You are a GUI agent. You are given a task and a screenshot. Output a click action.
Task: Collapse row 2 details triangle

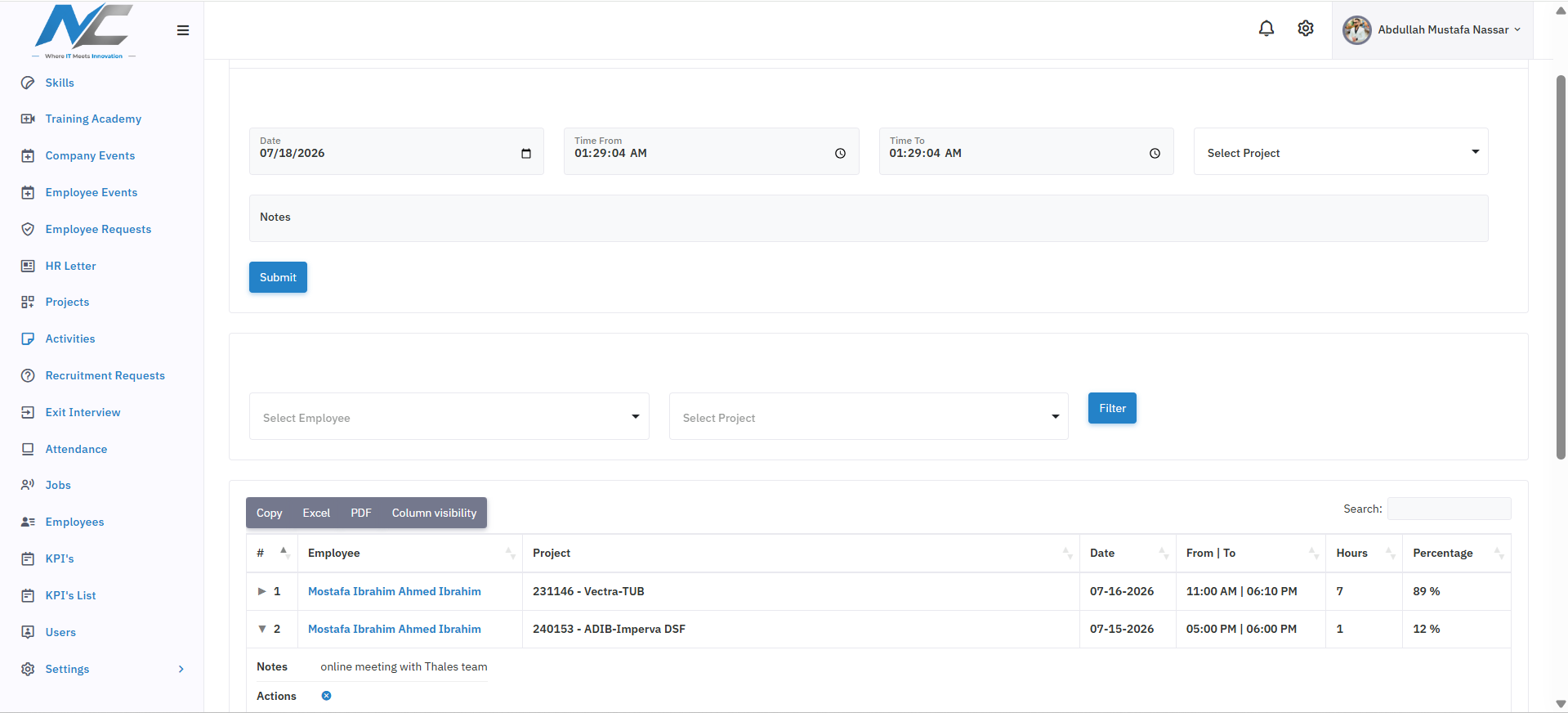(x=262, y=629)
